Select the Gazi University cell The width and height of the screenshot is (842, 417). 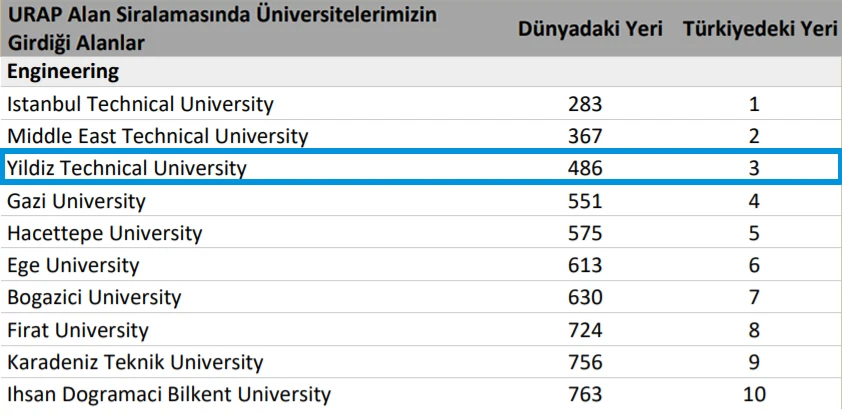pyautogui.click(x=76, y=201)
